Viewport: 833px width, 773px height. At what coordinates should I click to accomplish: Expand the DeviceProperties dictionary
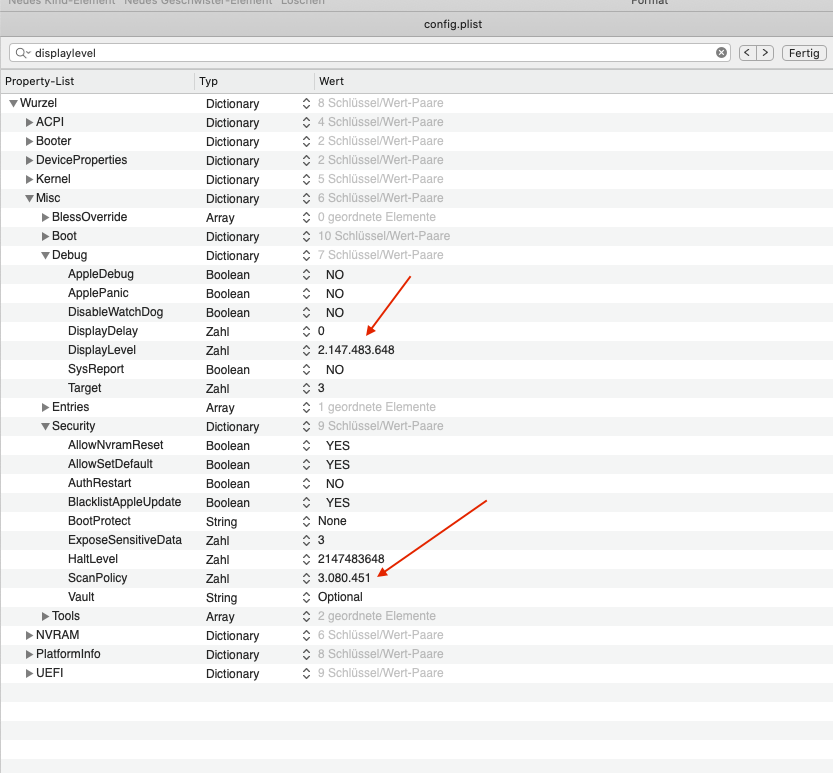point(29,160)
